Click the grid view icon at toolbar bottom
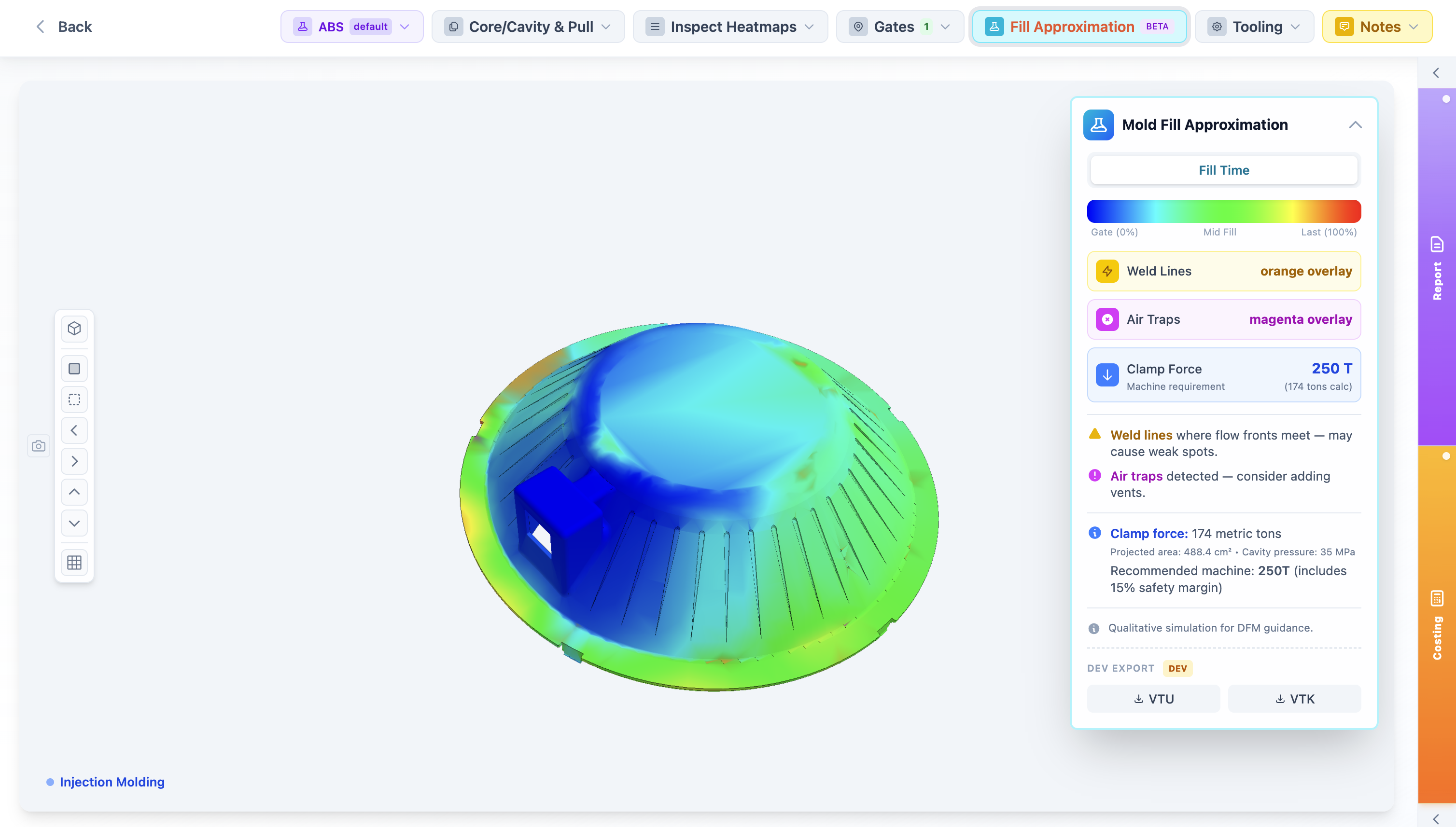 (74, 562)
